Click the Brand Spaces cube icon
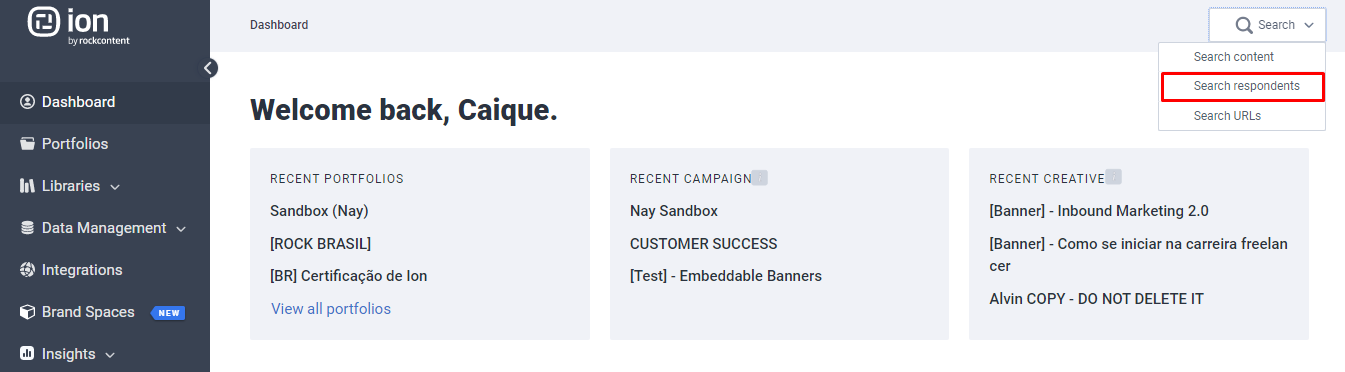 [27, 312]
